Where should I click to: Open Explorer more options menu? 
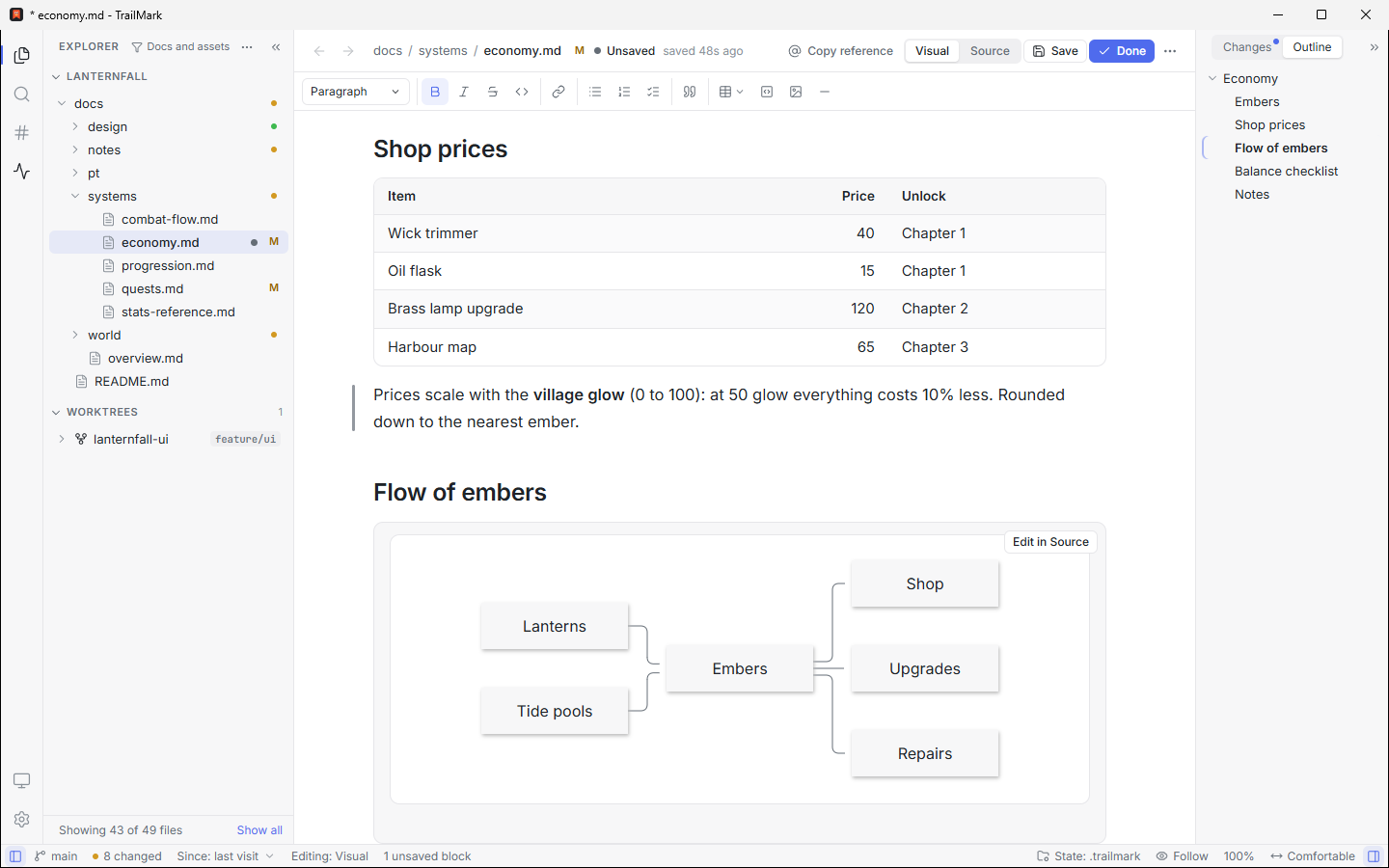tap(247, 46)
